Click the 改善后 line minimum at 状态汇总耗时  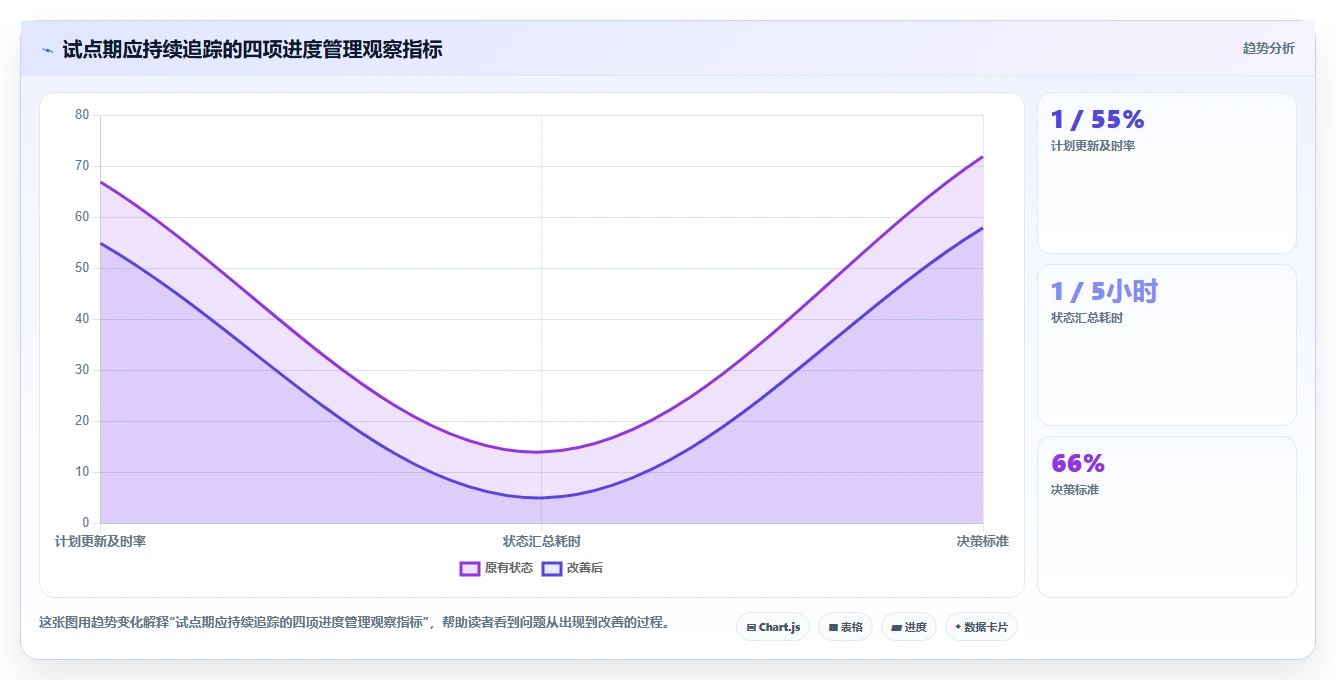(x=541, y=498)
